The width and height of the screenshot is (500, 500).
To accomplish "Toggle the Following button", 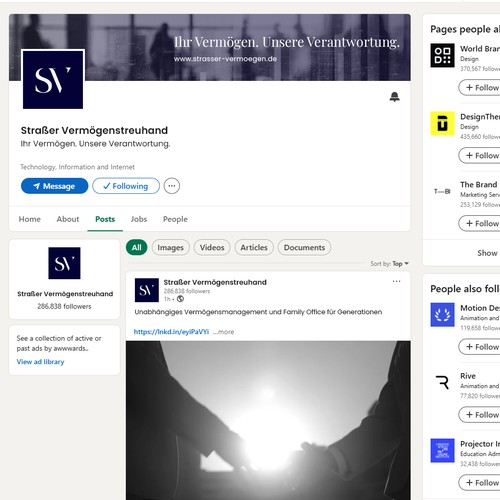I will coord(126,186).
